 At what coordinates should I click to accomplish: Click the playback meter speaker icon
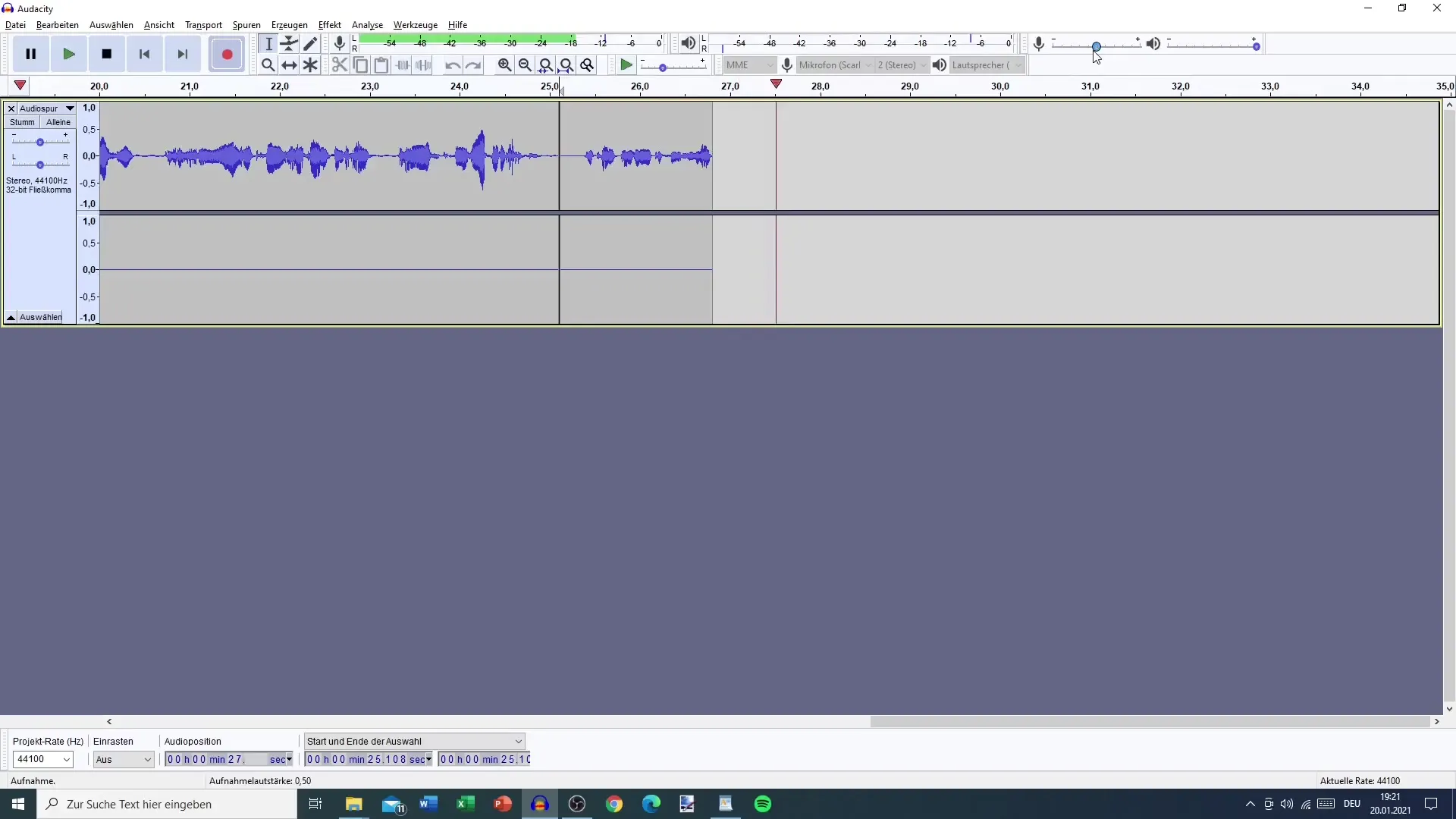688,44
